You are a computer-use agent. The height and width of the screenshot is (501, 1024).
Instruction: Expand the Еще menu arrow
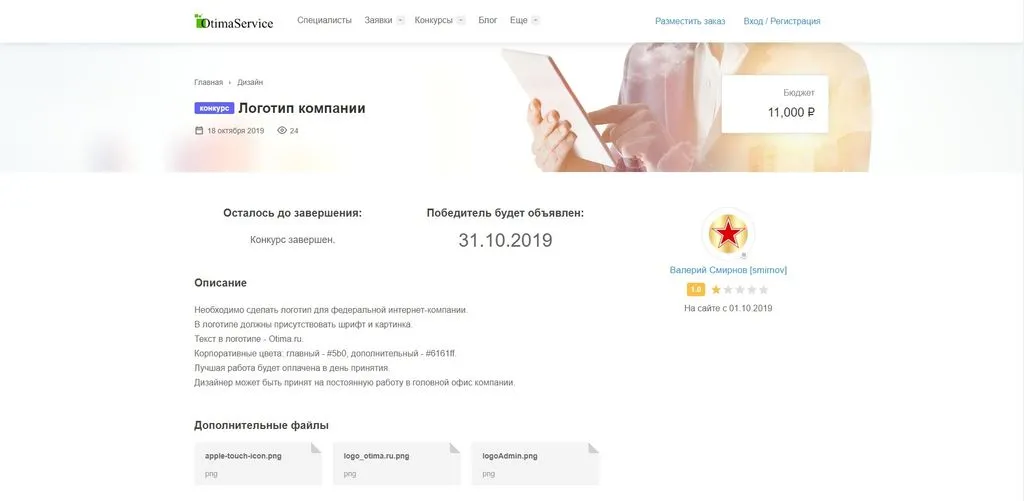tap(536, 20)
